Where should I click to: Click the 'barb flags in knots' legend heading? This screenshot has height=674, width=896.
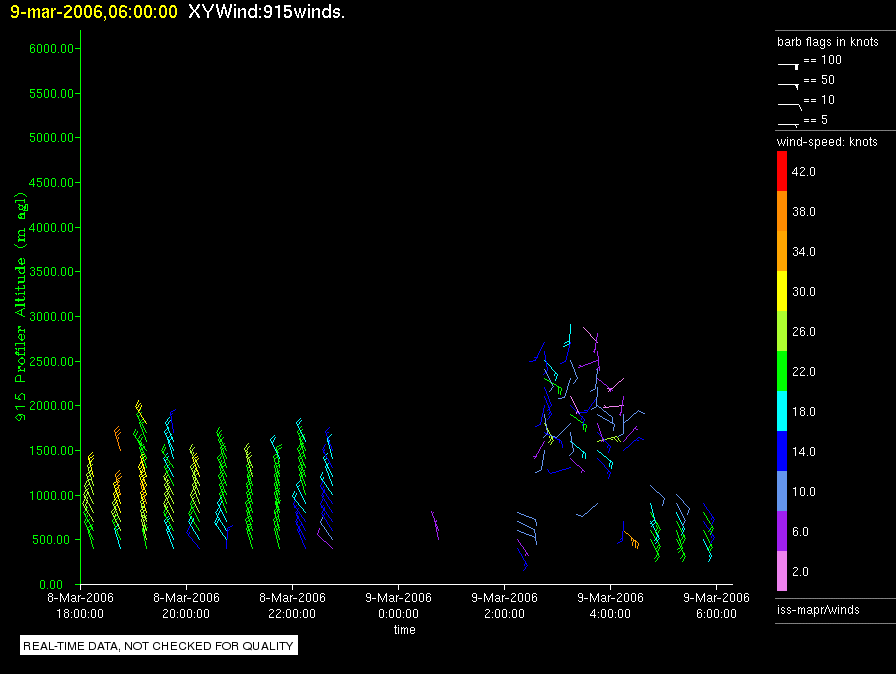pos(827,42)
